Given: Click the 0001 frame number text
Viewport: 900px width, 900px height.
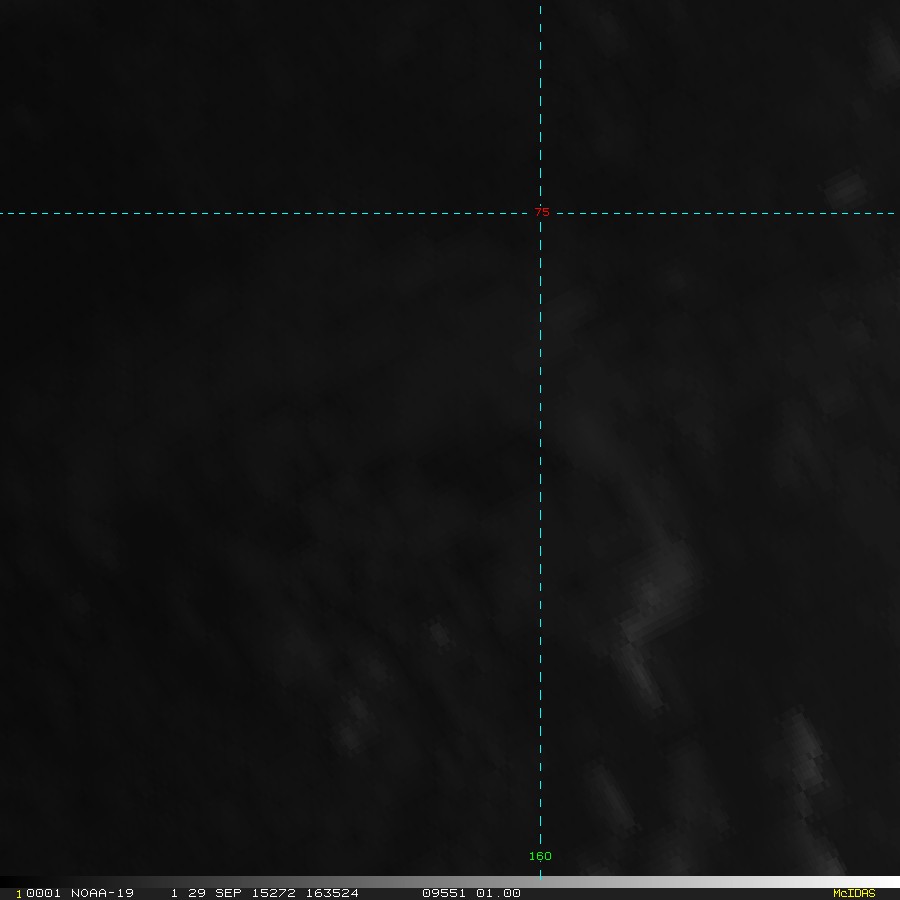Looking at the screenshot, I should (44, 893).
